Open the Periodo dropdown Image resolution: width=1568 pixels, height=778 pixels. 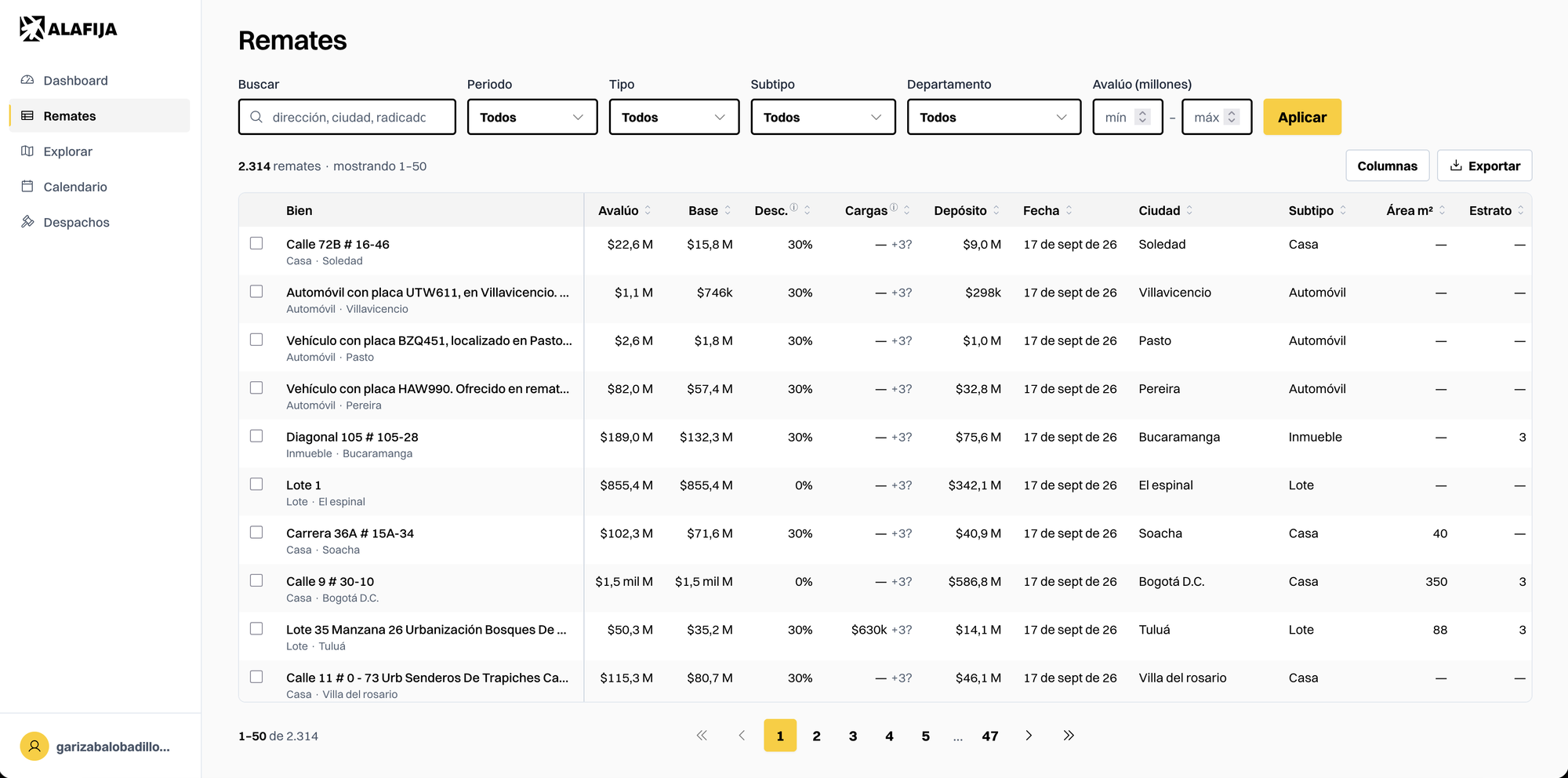click(x=532, y=117)
